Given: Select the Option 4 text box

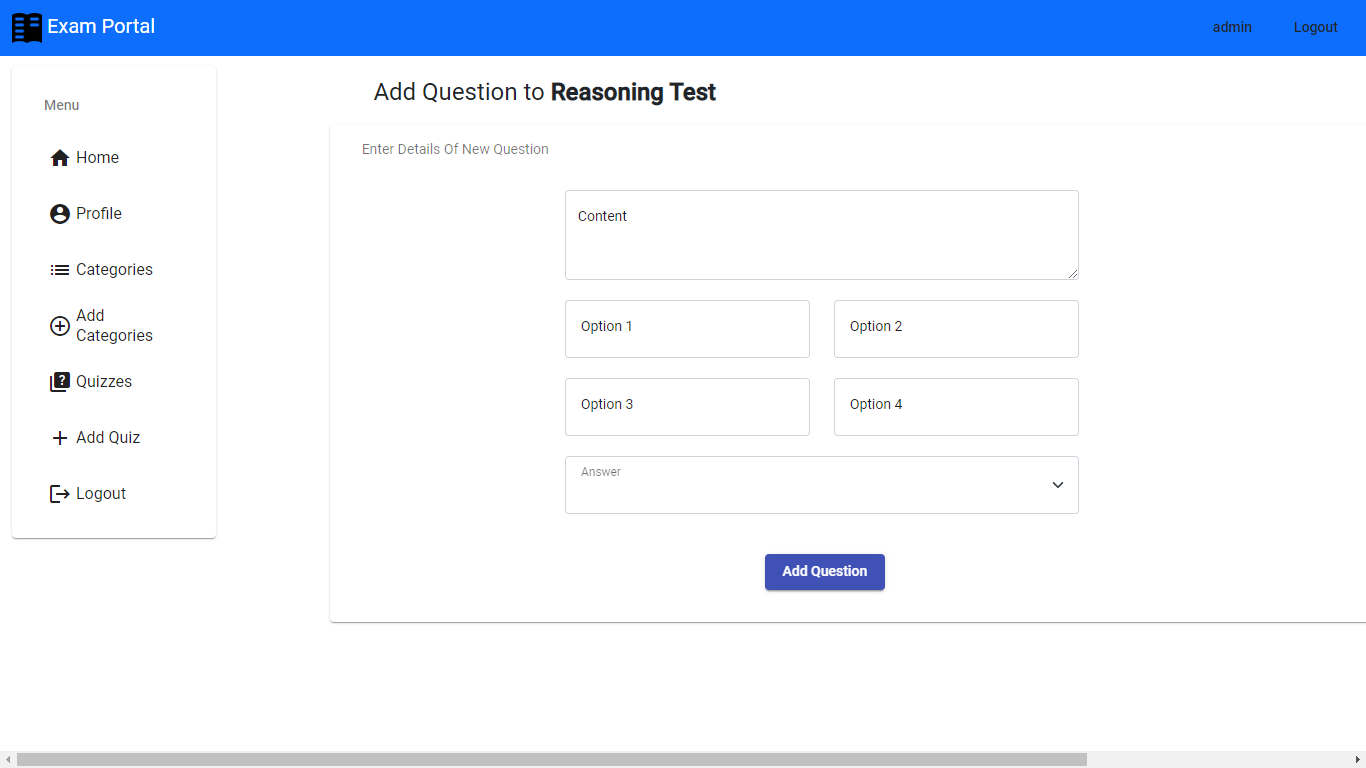Looking at the screenshot, I should 955,406.
